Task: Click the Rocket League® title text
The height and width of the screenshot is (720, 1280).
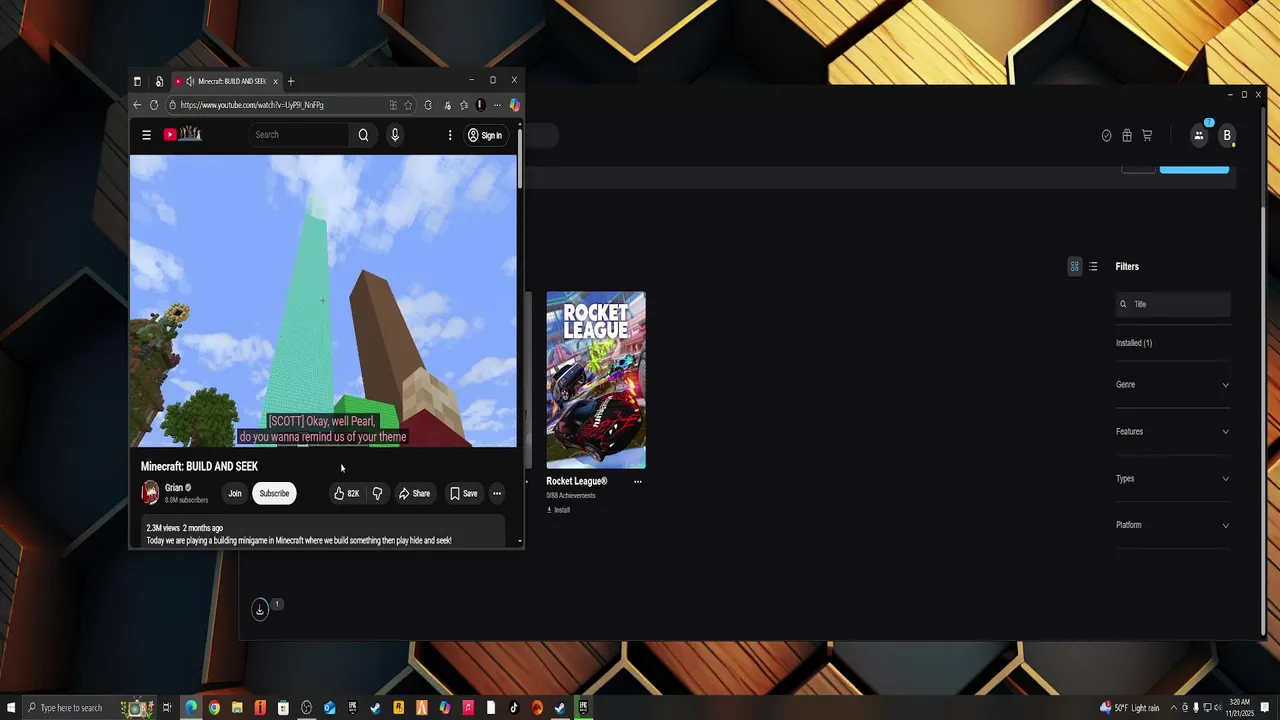Action: (577, 481)
